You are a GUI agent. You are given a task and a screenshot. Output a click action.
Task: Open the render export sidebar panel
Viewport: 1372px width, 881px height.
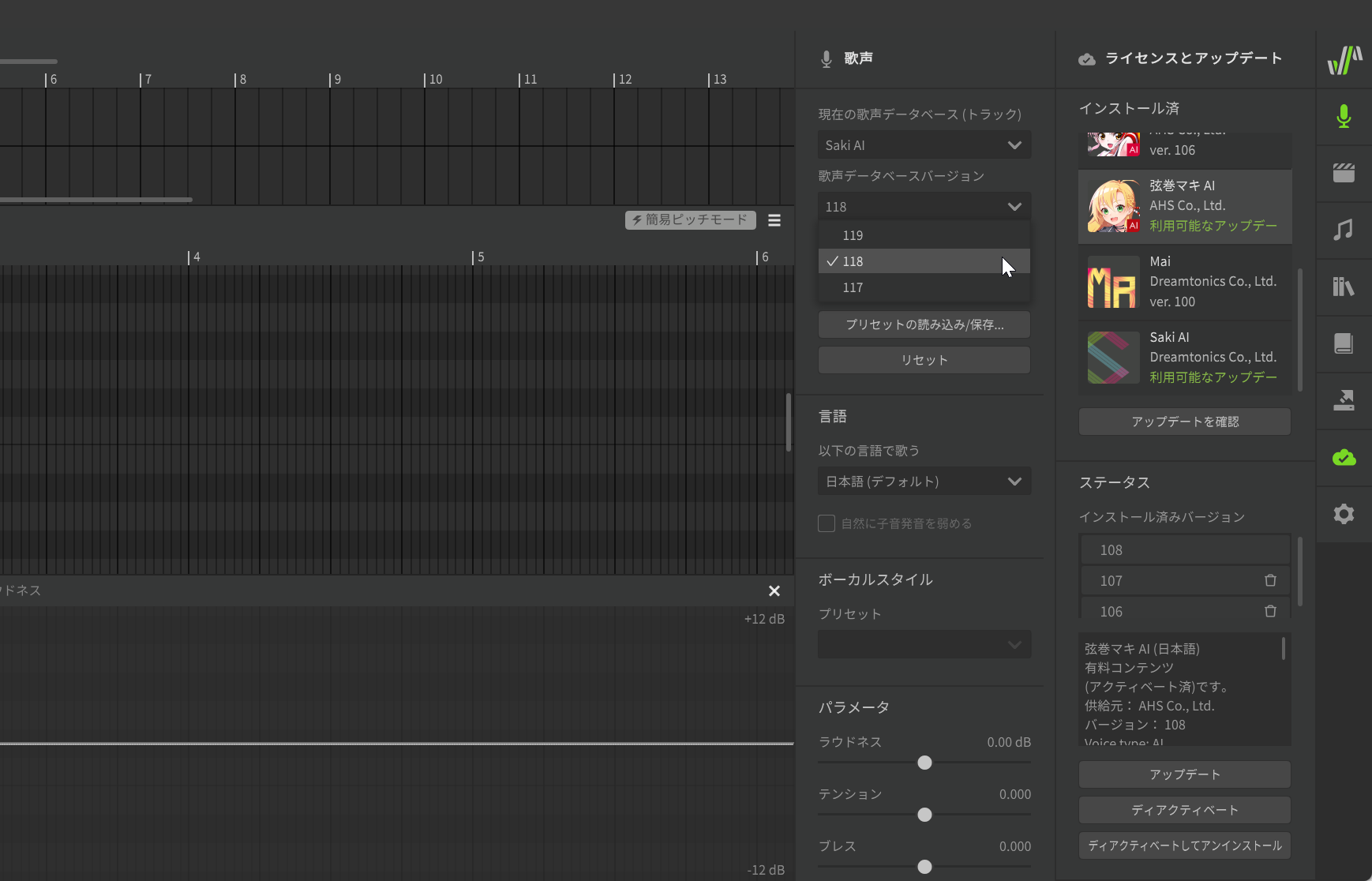click(1344, 400)
